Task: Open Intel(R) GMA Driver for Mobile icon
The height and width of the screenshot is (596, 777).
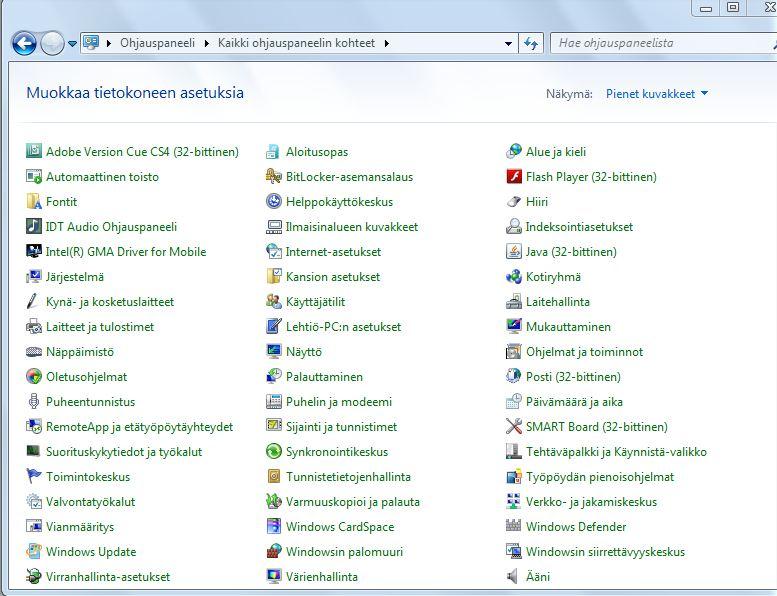Action: tap(34, 251)
